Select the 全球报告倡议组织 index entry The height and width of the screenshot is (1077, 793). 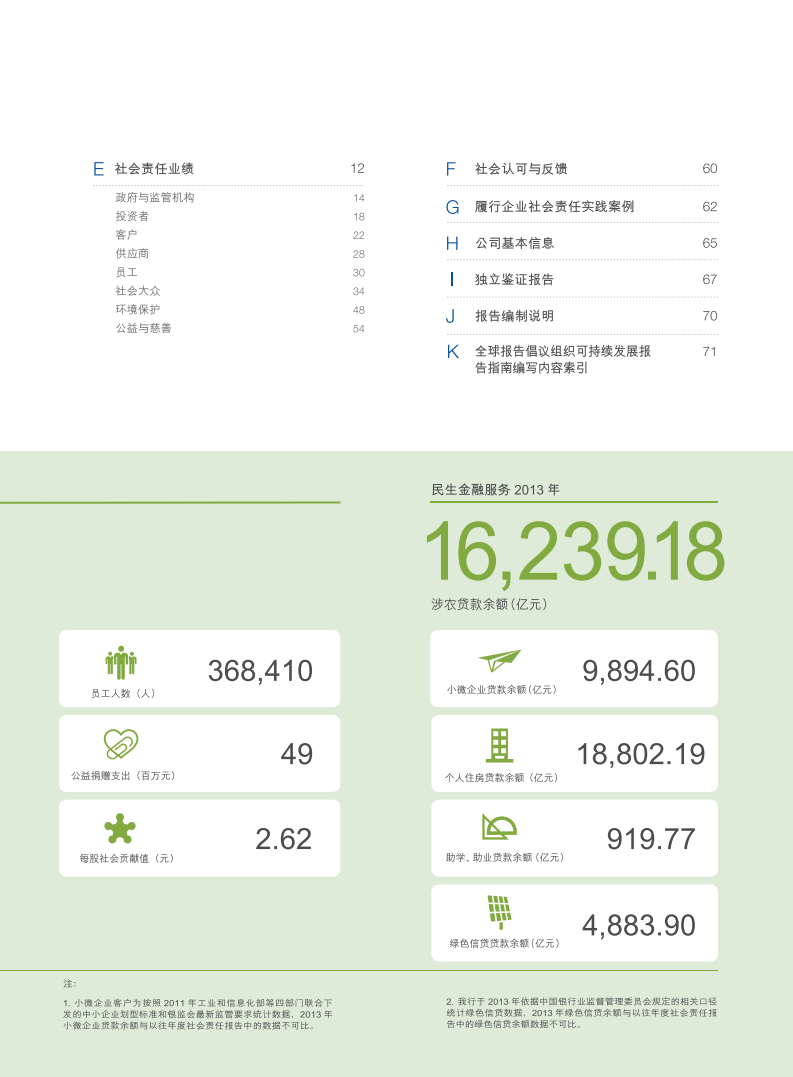click(x=563, y=359)
